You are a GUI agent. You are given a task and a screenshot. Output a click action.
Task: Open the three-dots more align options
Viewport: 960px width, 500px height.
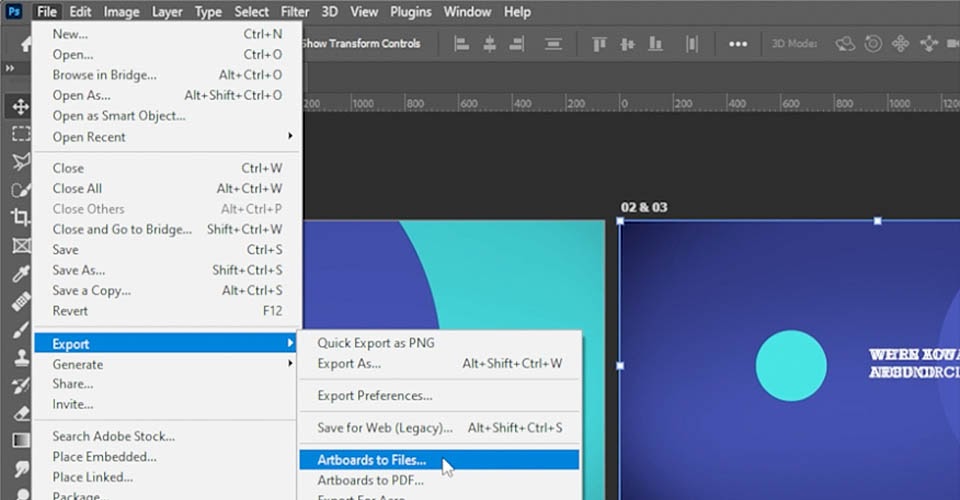pyautogui.click(x=738, y=44)
